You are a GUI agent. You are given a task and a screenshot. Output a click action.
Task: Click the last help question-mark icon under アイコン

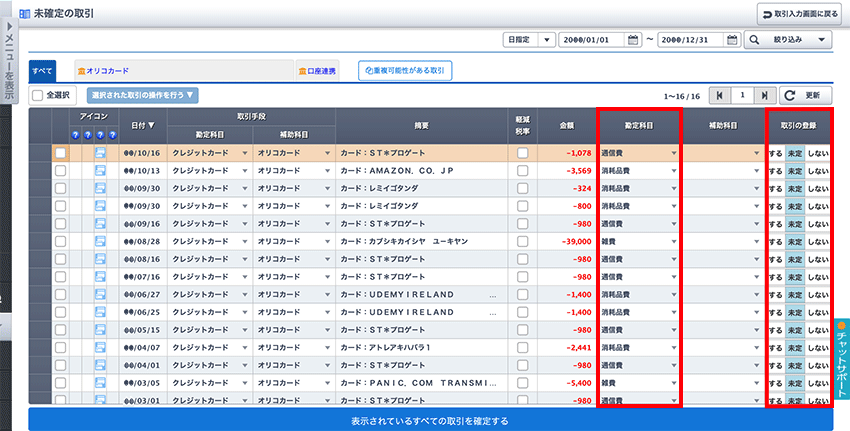point(111,134)
